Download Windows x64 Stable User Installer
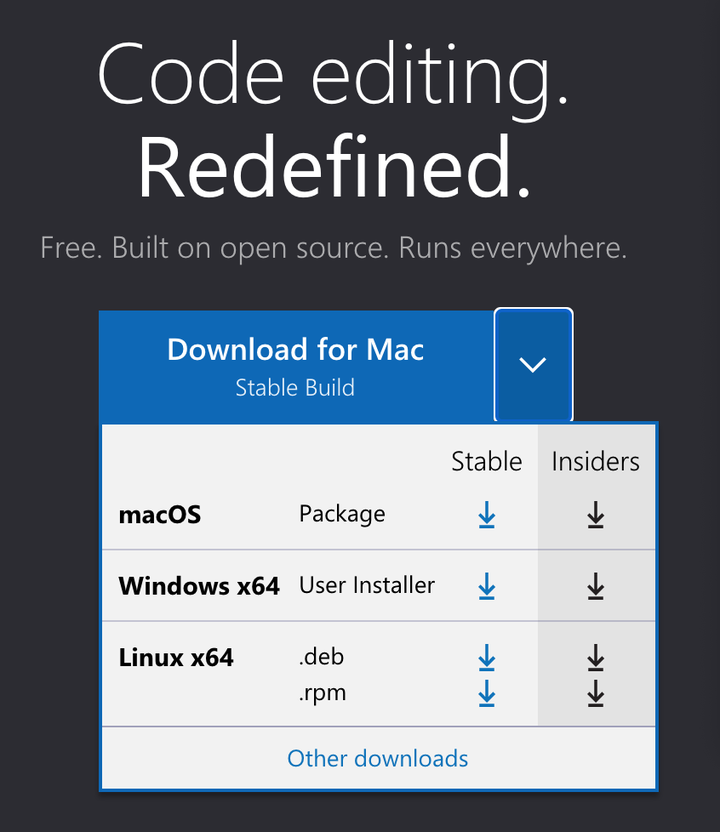720x832 pixels. 487,586
